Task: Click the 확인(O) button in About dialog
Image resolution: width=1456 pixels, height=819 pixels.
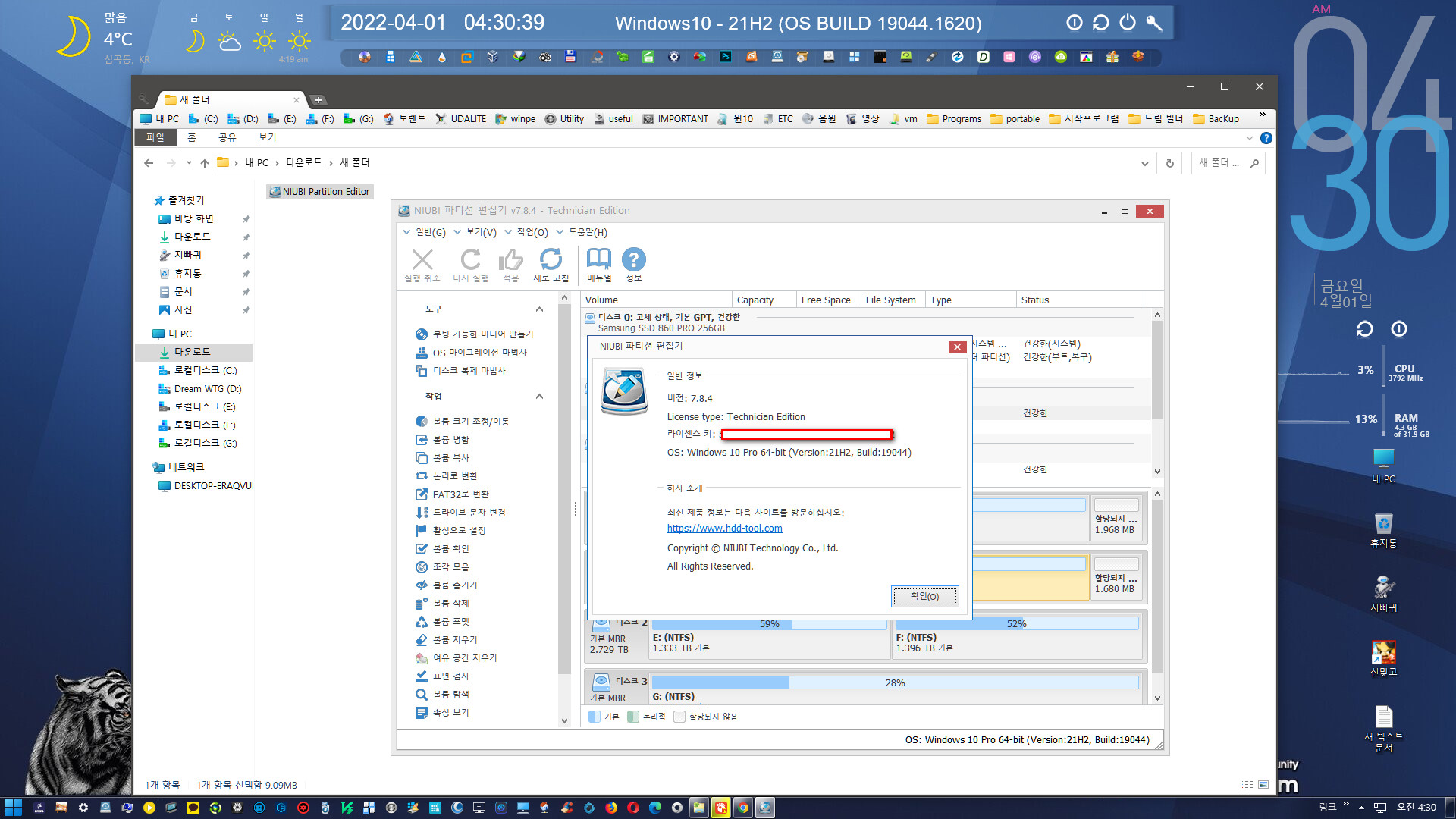Action: [x=924, y=597]
